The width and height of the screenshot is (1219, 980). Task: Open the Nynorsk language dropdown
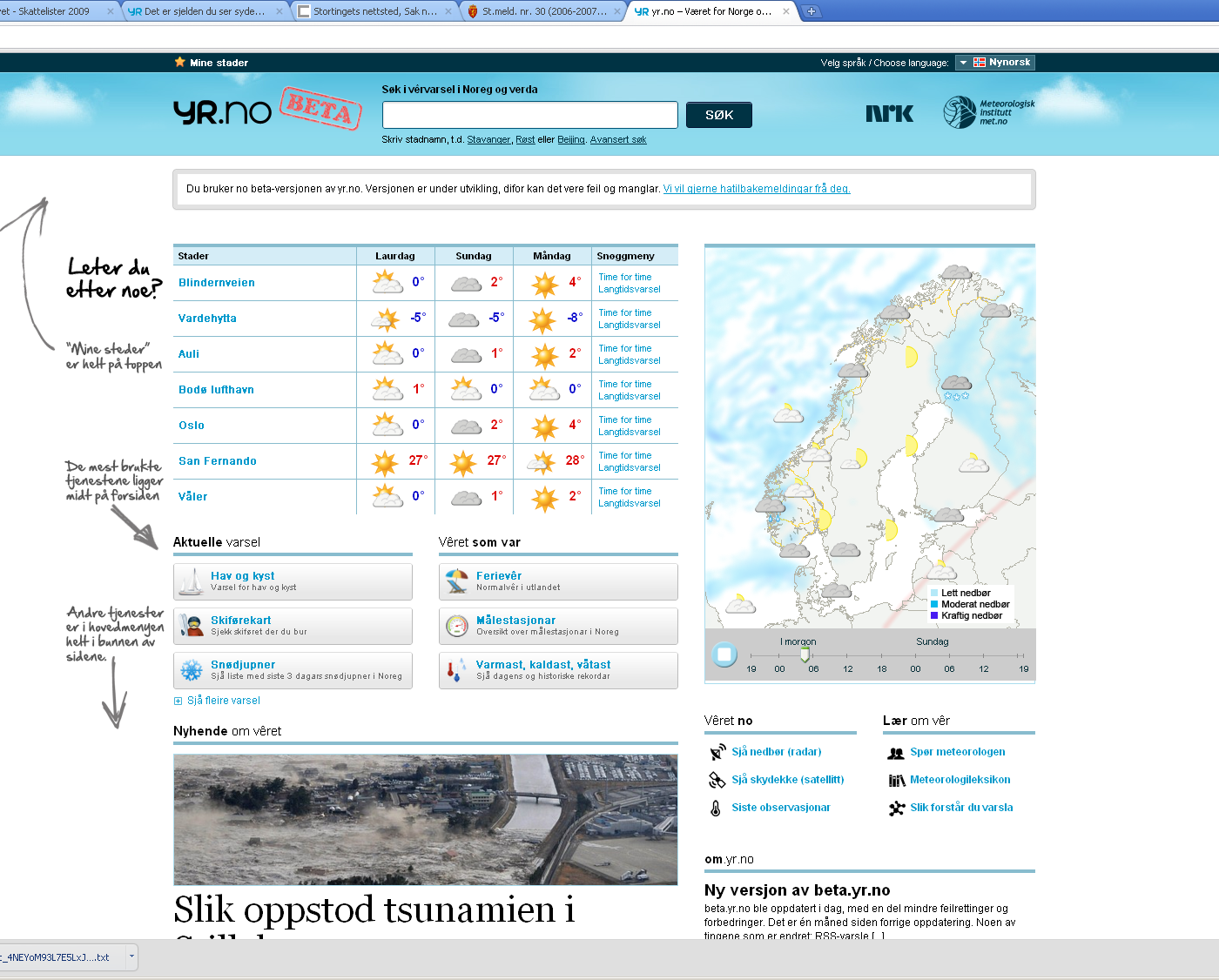994,63
